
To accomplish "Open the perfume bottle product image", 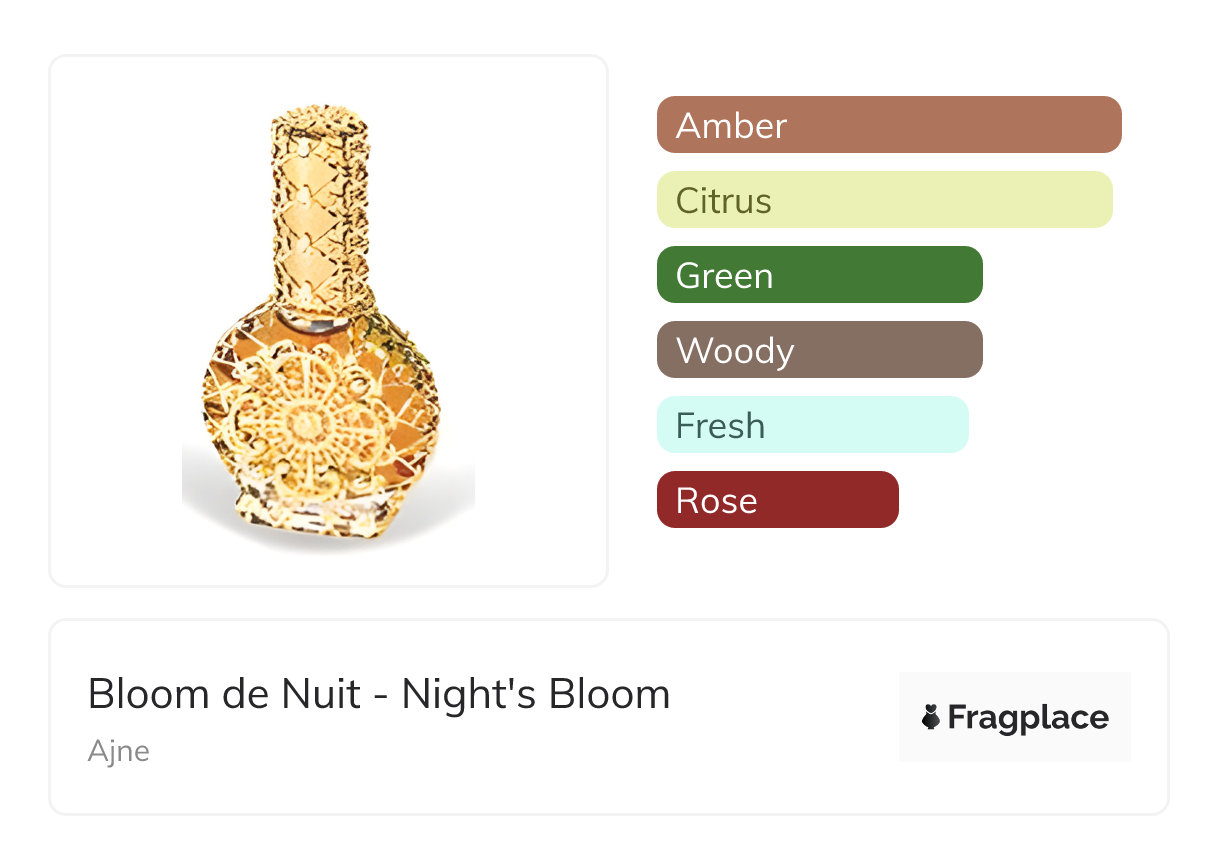I will pyautogui.click(x=328, y=320).
